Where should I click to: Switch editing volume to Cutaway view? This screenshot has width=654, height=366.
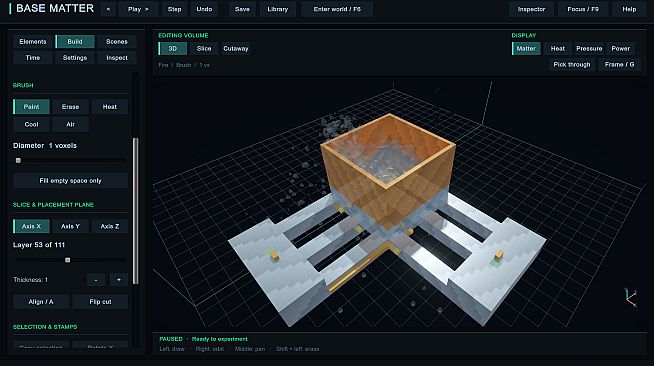pos(236,48)
